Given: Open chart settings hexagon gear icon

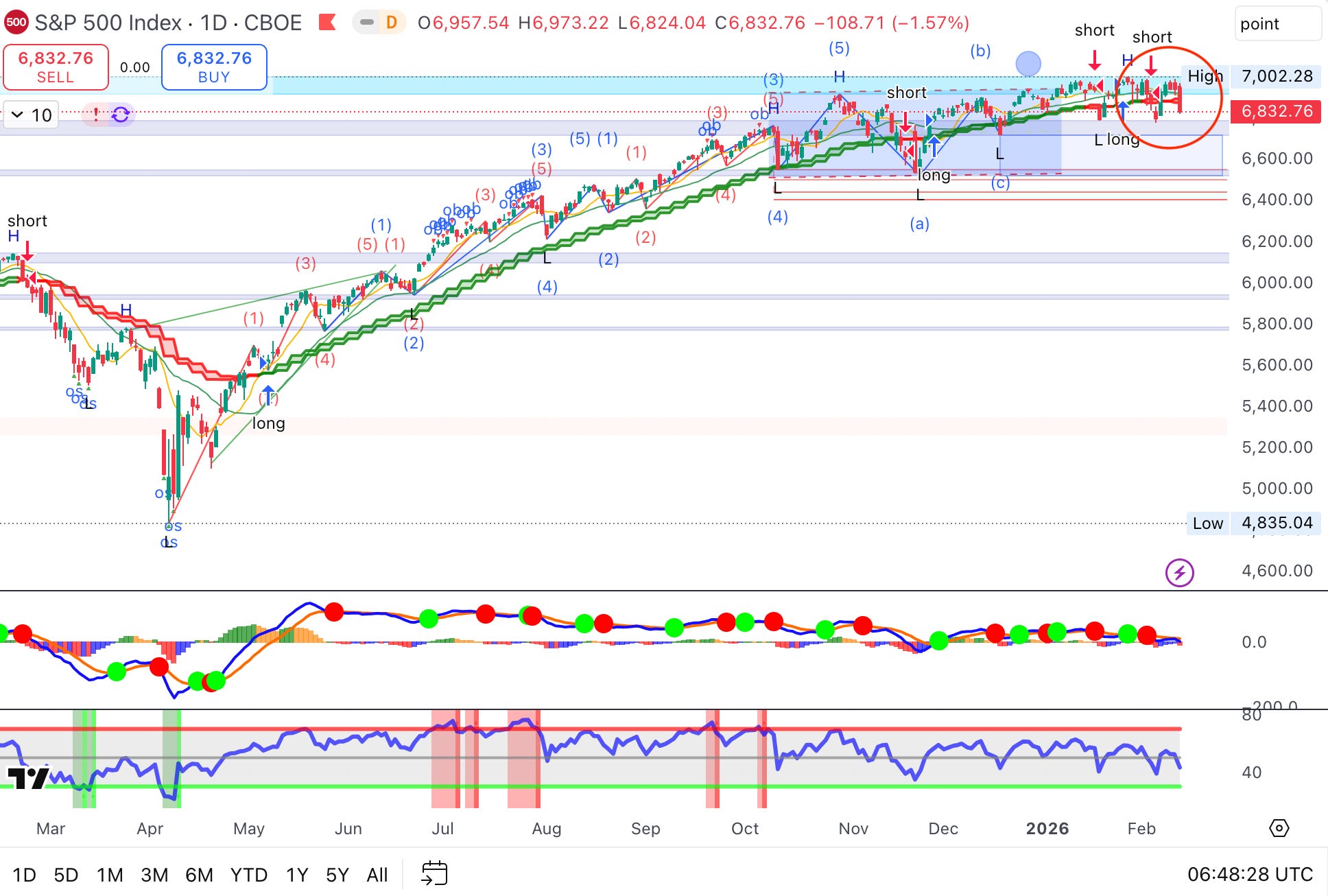Looking at the screenshot, I should [1279, 828].
